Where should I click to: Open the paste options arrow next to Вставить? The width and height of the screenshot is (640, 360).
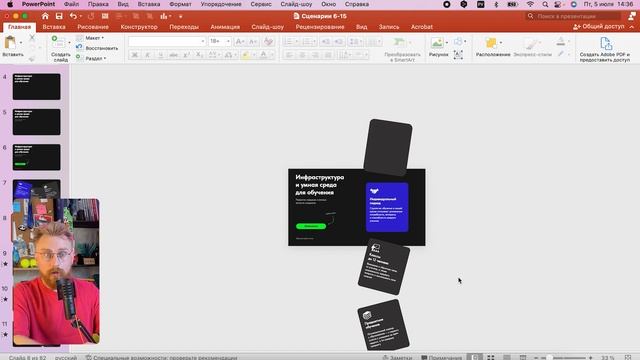(x=21, y=42)
